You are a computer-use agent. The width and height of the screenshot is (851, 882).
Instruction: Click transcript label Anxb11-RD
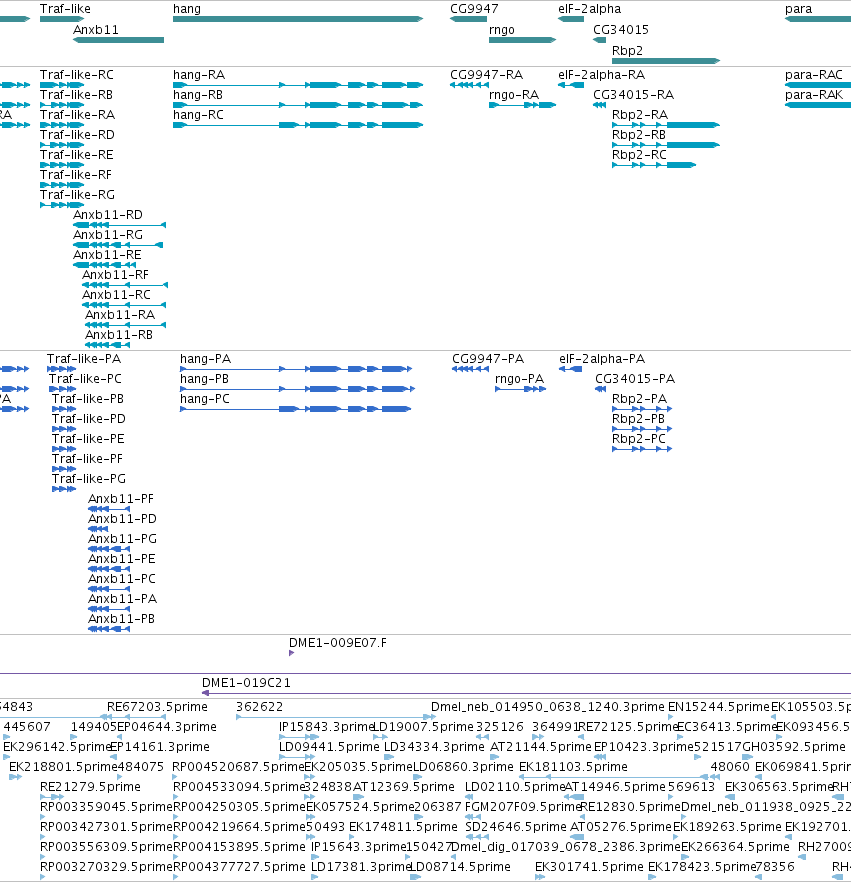(x=108, y=215)
